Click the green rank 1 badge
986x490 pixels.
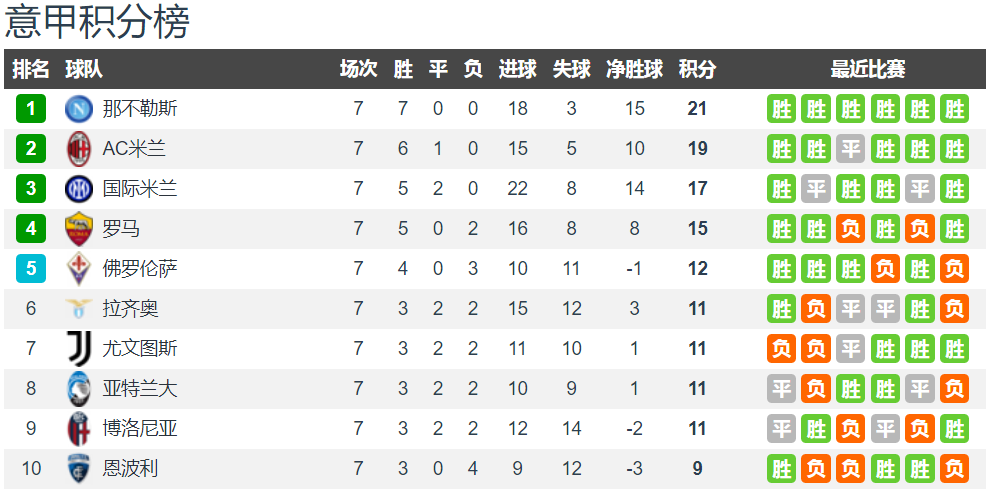(31, 109)
